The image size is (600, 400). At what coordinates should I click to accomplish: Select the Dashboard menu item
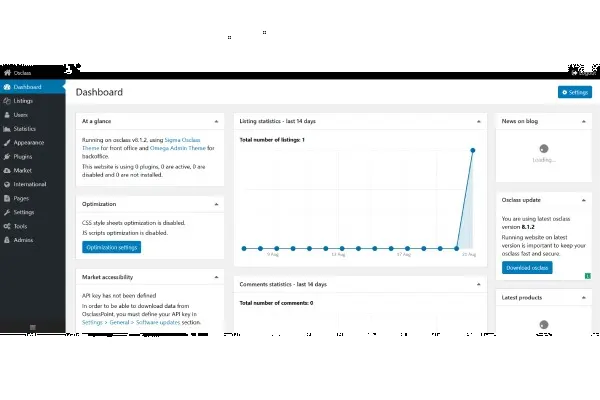(x=27, y=87)
